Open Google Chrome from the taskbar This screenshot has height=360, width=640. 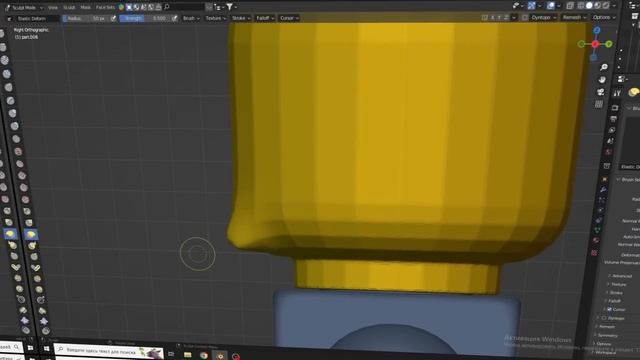point(204,356)
